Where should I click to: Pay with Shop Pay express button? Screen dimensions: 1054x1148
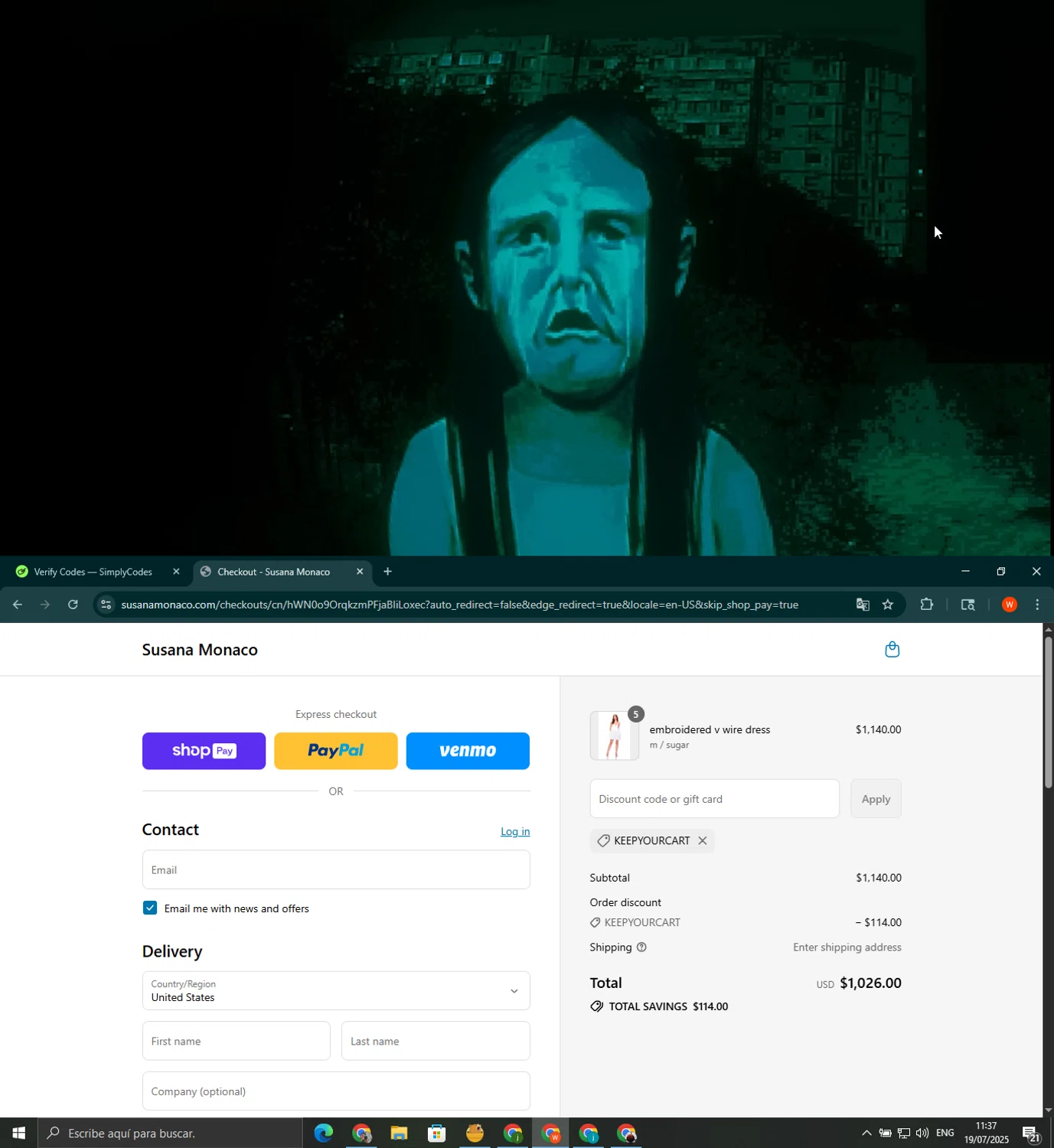204,751
